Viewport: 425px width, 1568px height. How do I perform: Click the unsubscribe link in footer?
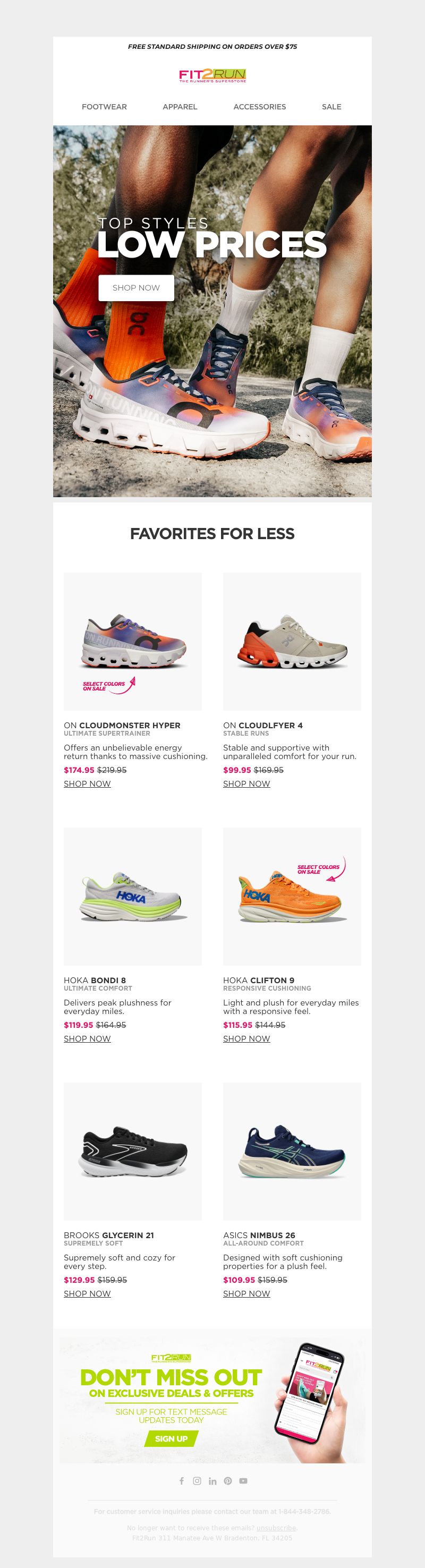pos(276,1527)
